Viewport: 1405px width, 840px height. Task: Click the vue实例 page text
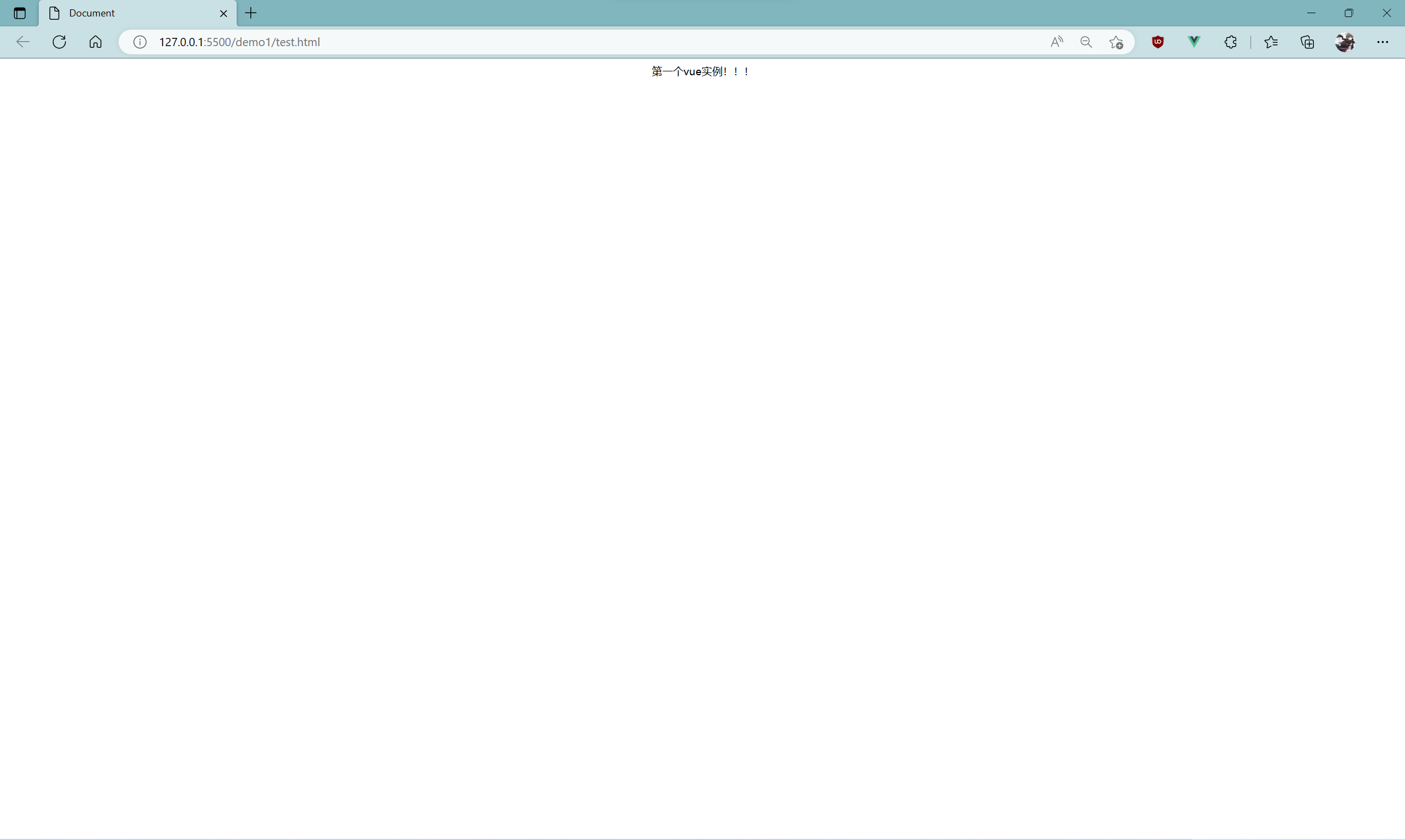pos(700,71)
